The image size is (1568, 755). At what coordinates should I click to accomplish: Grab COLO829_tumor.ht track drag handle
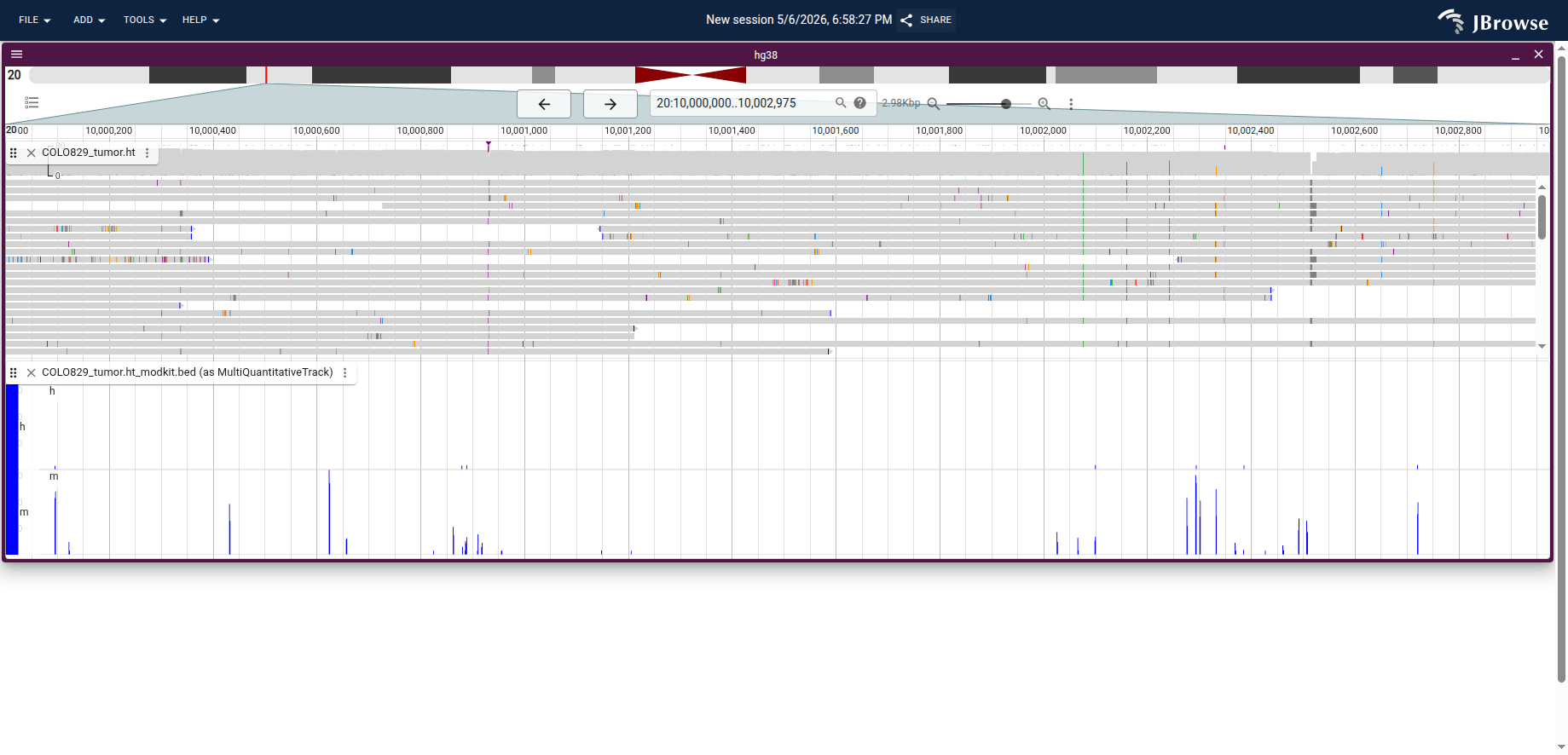pyautogui.click(x=13, y=153)
